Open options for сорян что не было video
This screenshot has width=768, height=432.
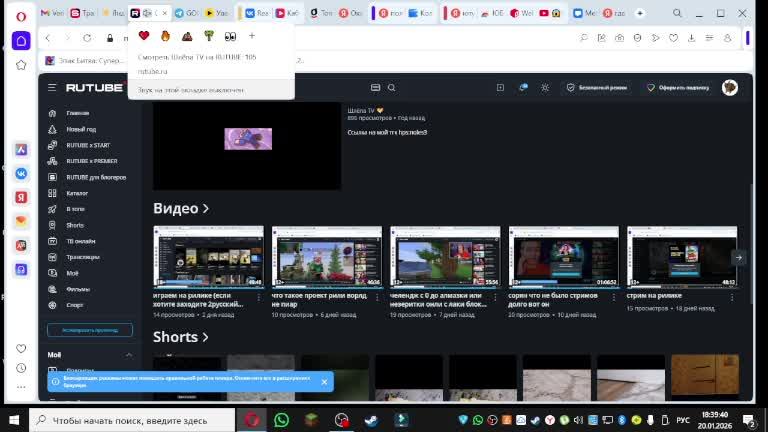pos(614,297)
